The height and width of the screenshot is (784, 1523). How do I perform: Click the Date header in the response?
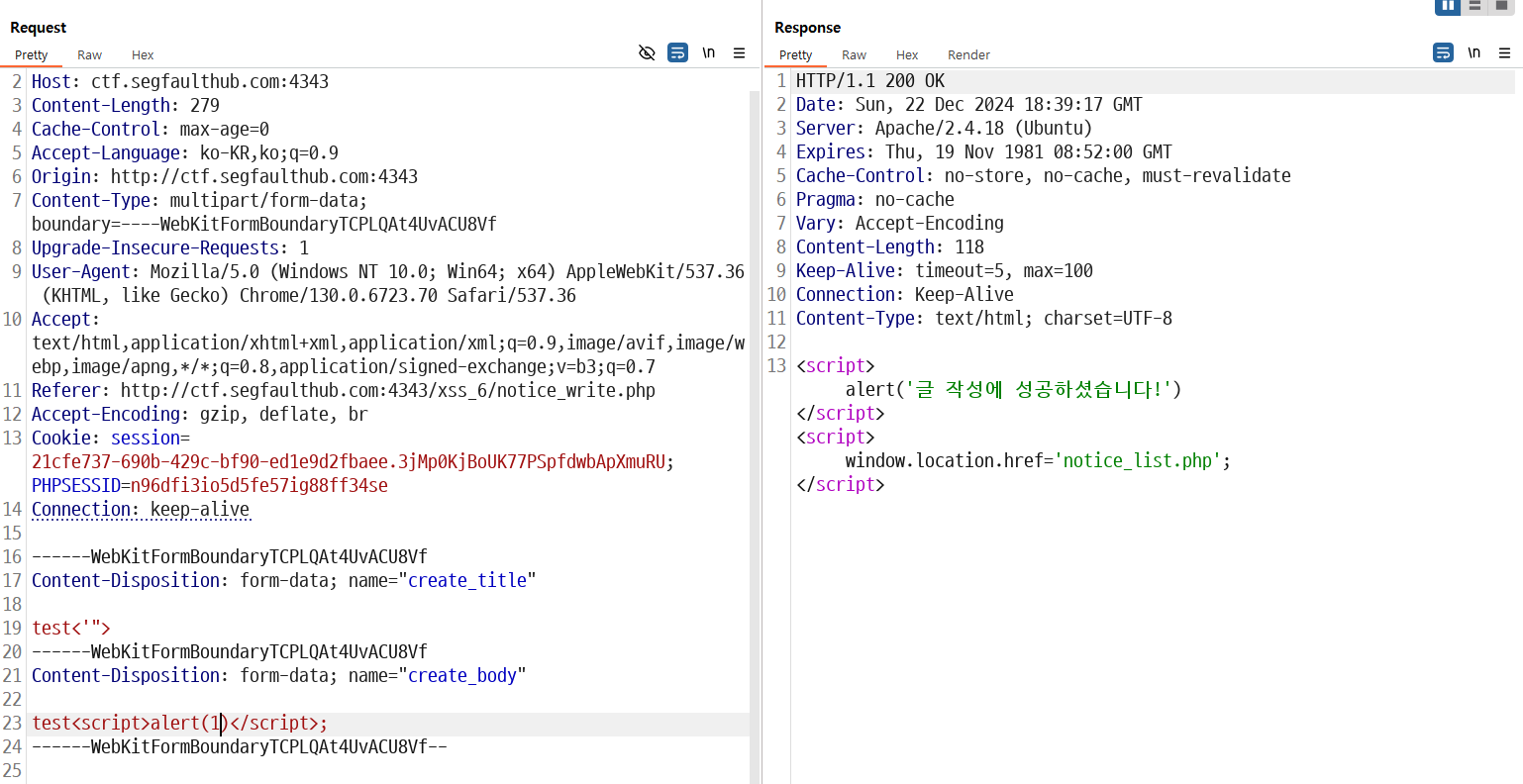click(x=969, y=105)
